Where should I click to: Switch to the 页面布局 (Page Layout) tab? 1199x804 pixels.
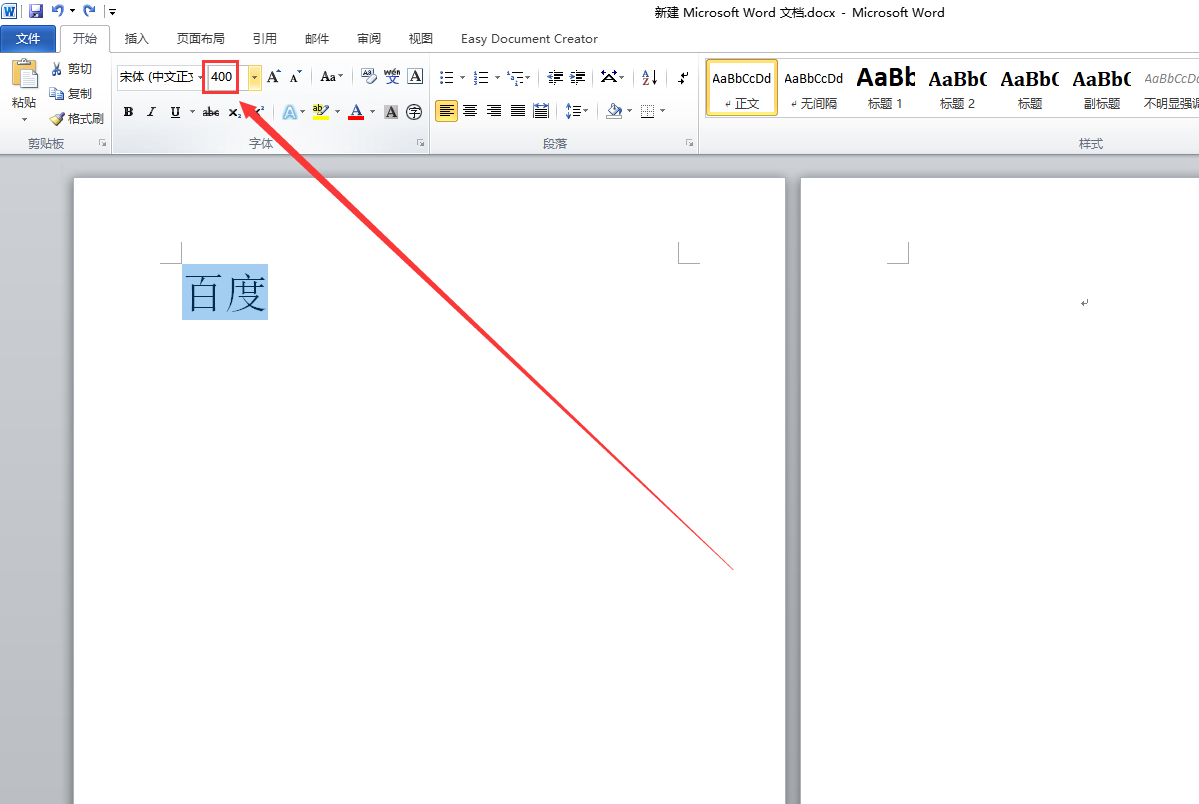(x=200, y=38)
